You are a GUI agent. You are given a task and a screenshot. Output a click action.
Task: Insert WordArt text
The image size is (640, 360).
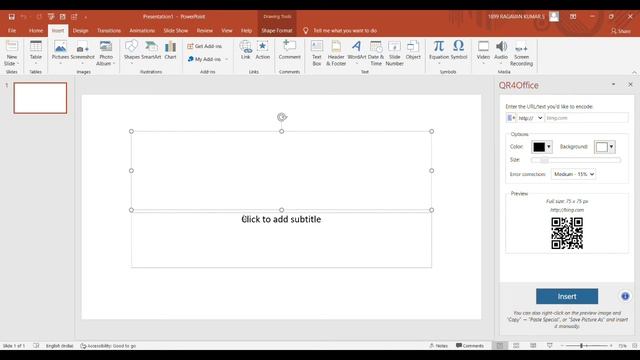click(356, 52)
